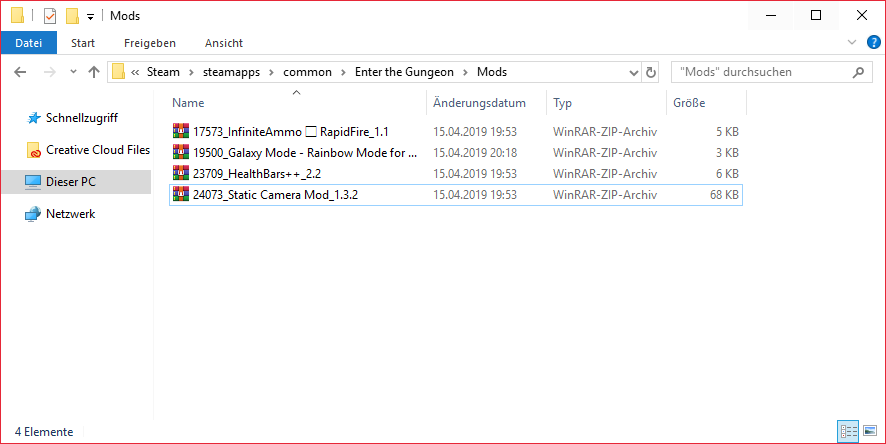Select Dieser PC in navigation pane

(76, 182)
